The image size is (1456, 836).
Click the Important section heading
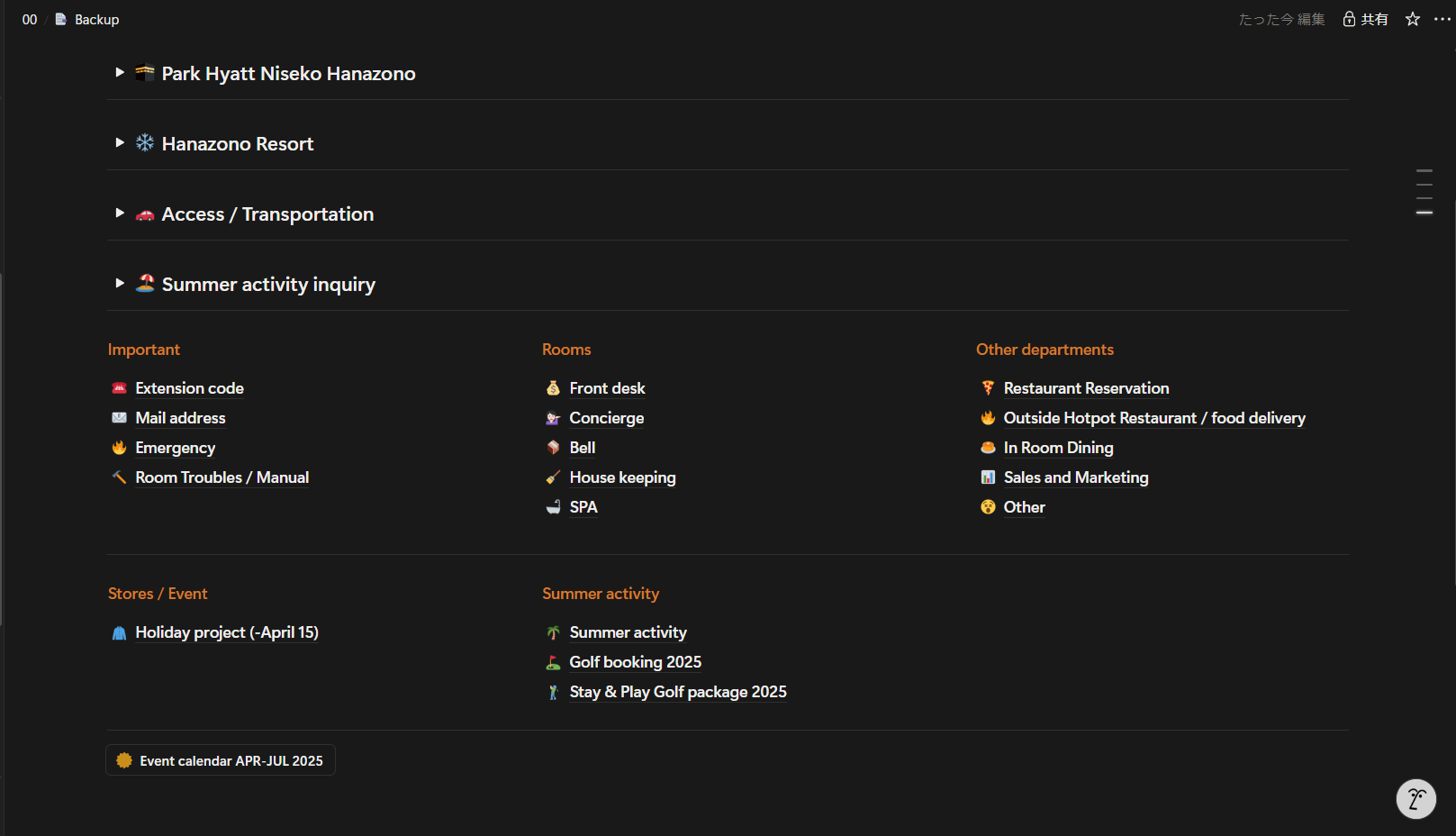coord(144,350)
